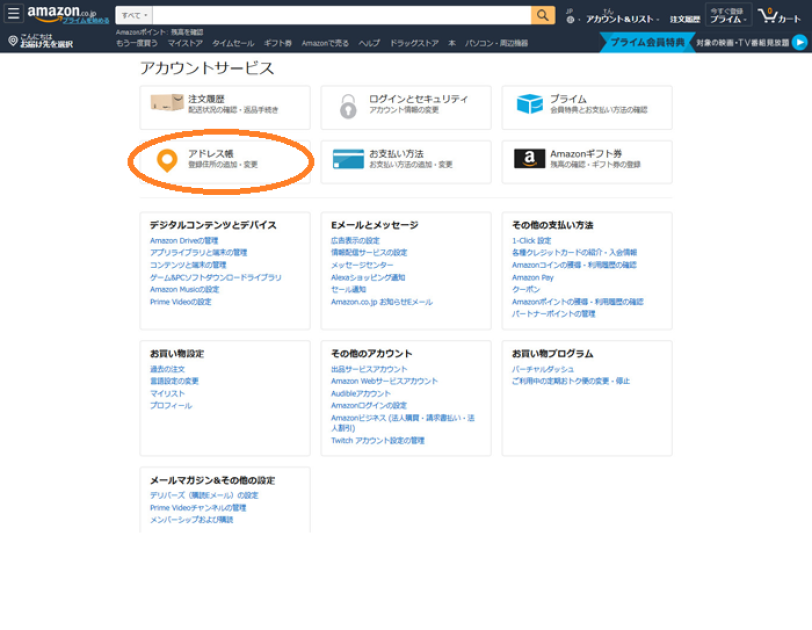
Task: Open the shopping cart icon
Action: pos(773,16)
